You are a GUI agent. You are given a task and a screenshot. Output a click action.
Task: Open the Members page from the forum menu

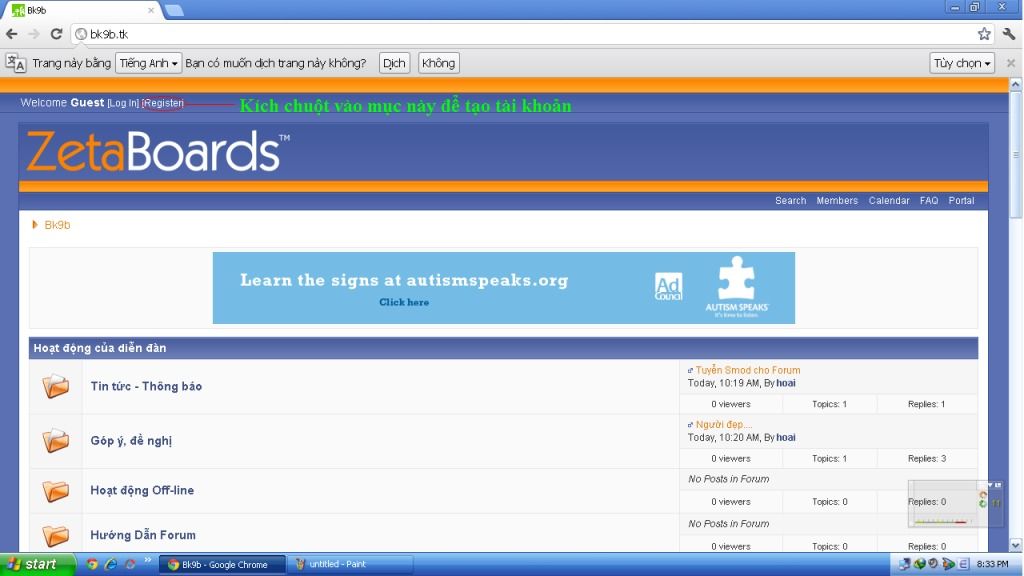point(837,201)
